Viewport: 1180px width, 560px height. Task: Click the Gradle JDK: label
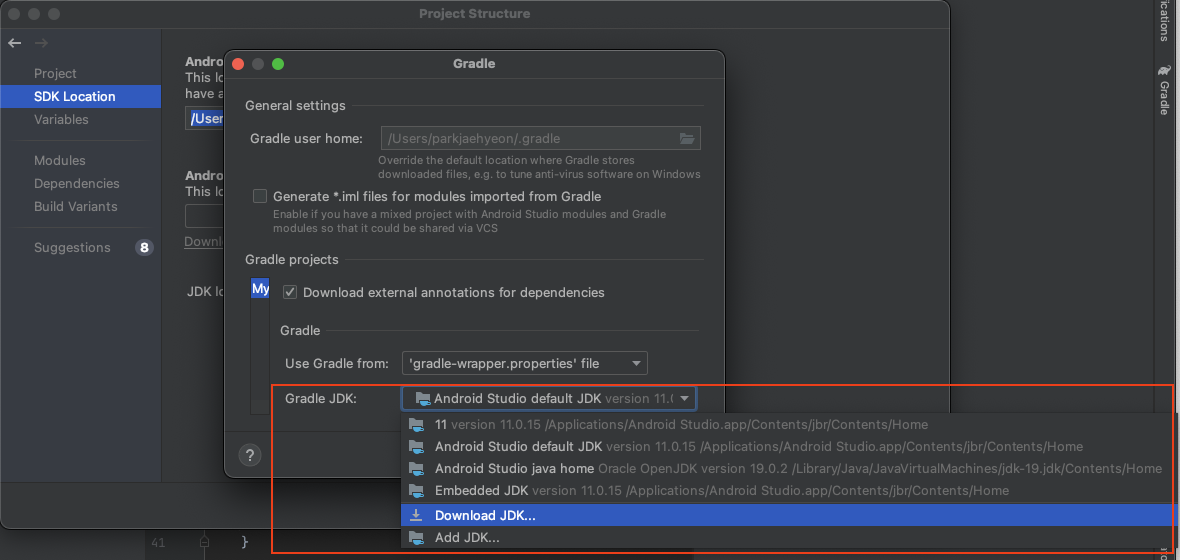click(321, 398)
